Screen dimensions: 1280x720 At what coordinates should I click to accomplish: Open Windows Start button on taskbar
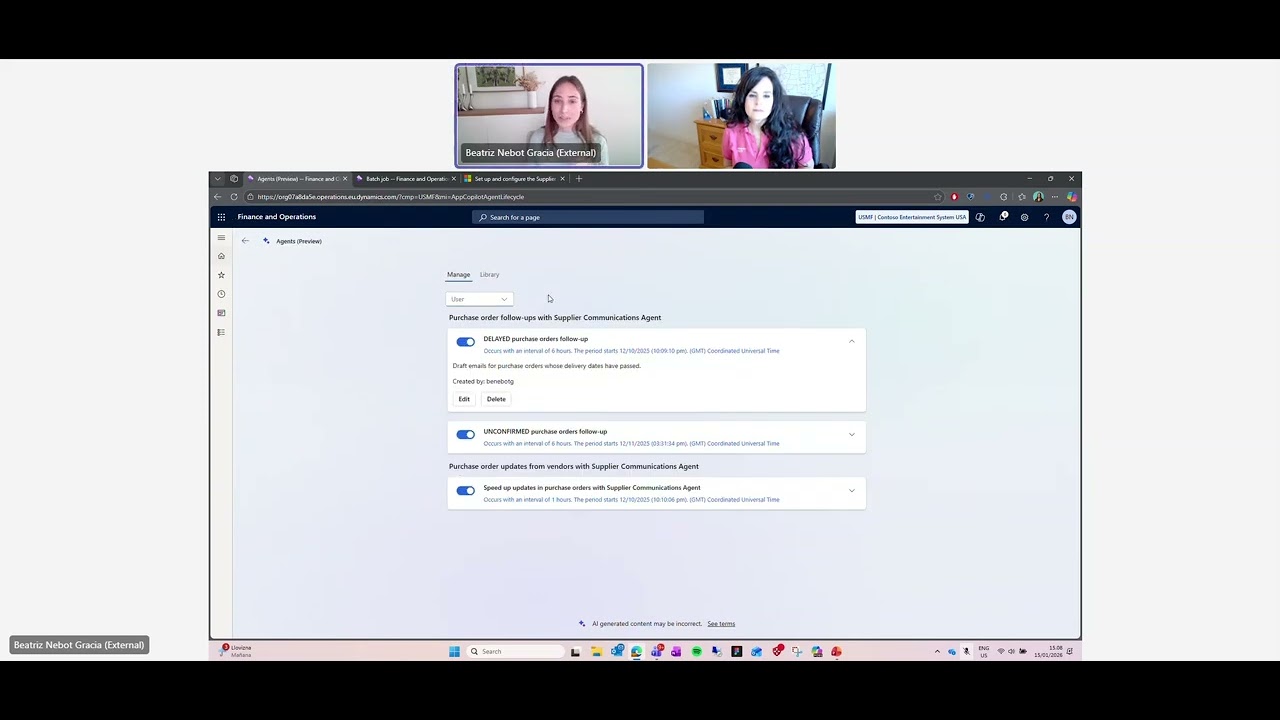click(x=454, y=652)
